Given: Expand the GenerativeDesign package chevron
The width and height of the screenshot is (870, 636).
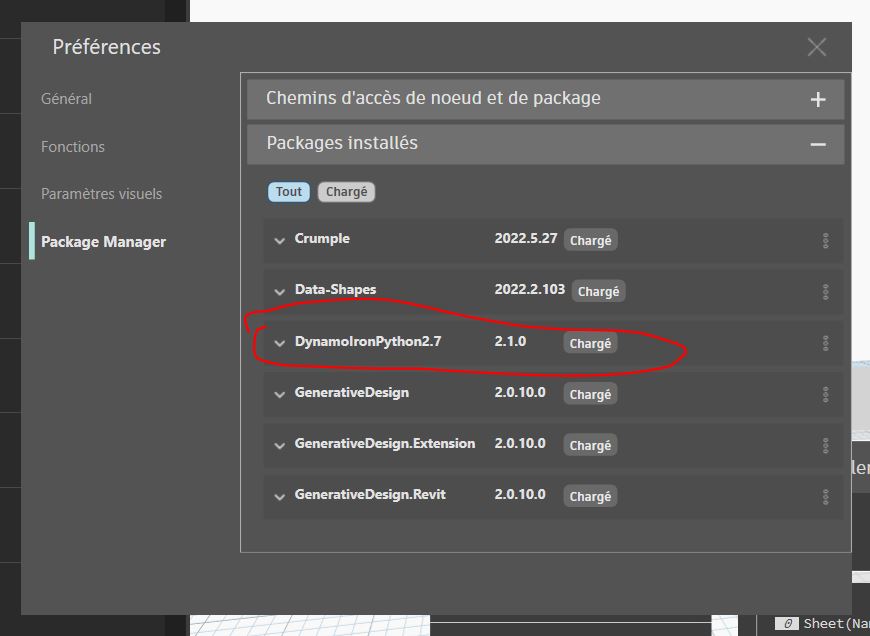Looking at the screenshot, I should 279,394.
